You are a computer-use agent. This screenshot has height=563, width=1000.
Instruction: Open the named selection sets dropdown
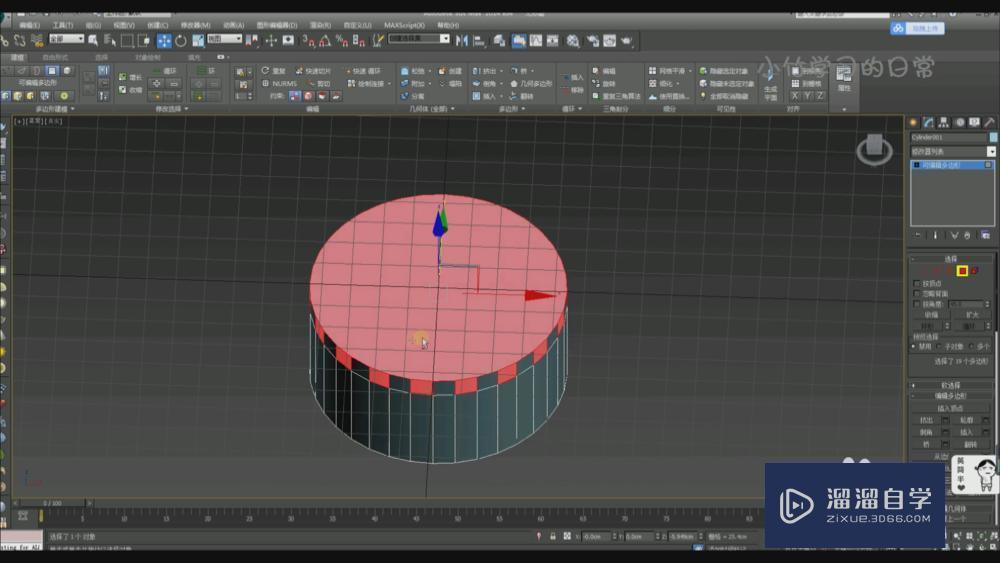419,39
